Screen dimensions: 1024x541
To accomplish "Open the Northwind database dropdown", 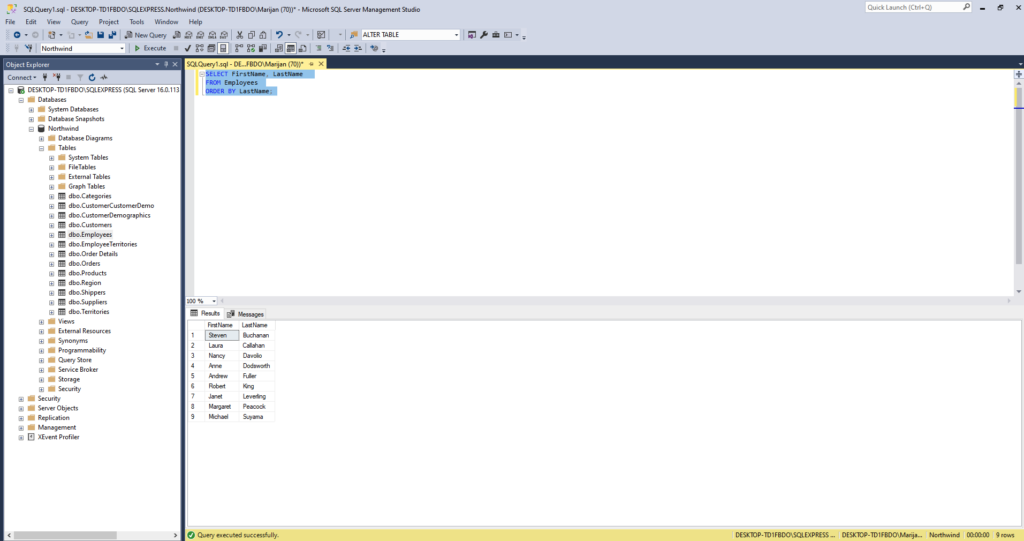I will pos(122,48).
